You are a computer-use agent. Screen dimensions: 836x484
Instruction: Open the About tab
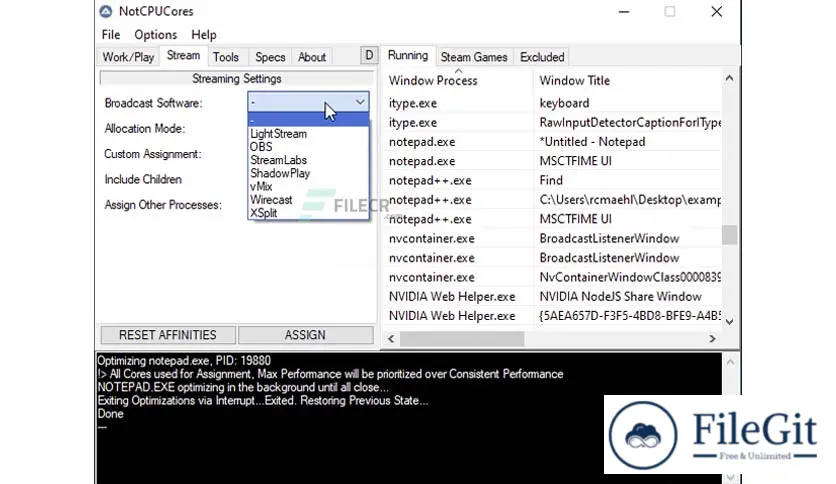pyautogui.click(x=312, y=57)
